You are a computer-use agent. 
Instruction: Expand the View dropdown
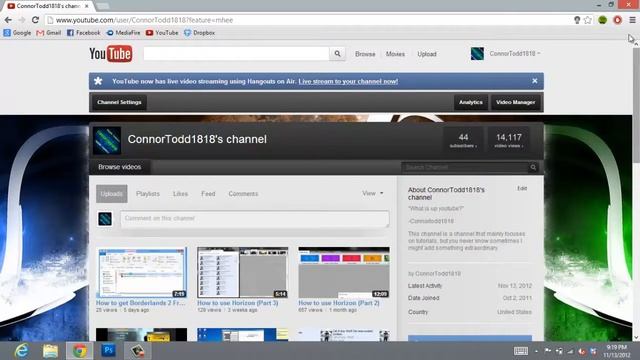click(x=373, y=193)
